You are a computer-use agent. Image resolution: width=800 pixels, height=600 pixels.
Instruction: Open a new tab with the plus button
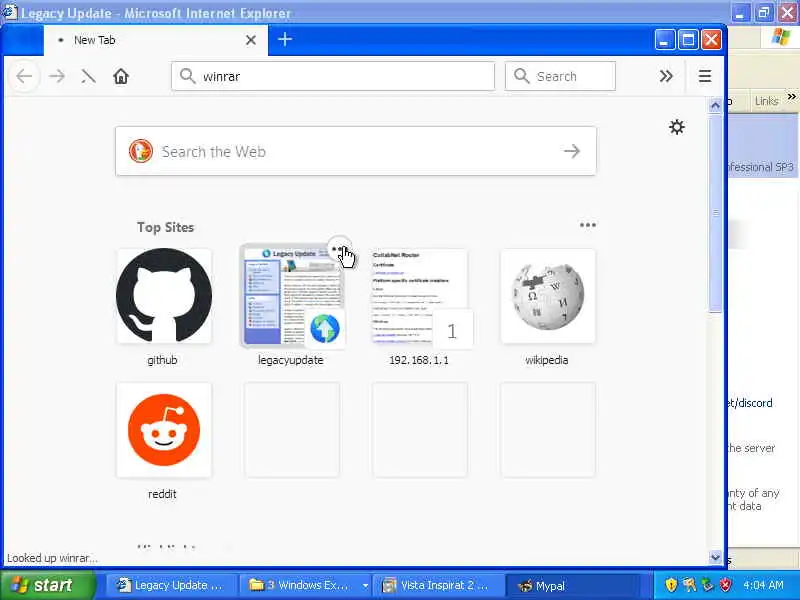tap(285, 39)
